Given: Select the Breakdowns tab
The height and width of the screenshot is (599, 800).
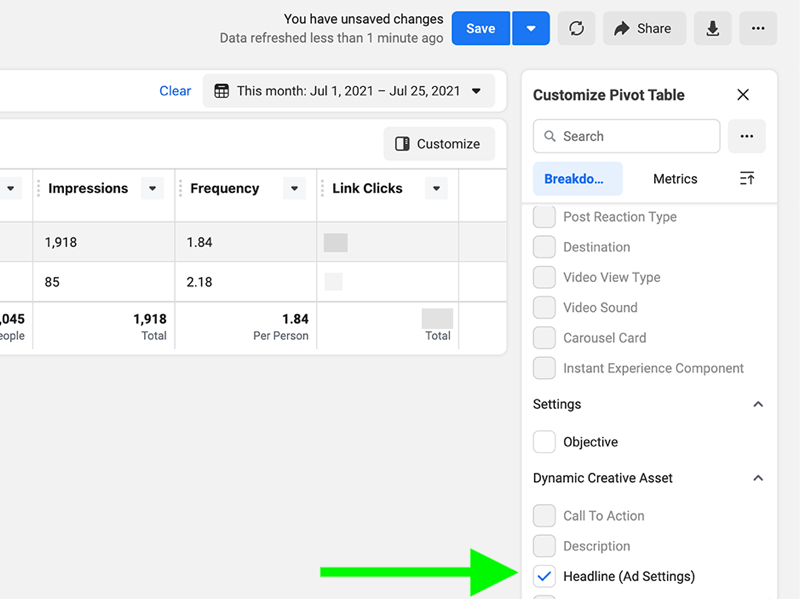Looking at the screenshot, I should coord(577,179).
